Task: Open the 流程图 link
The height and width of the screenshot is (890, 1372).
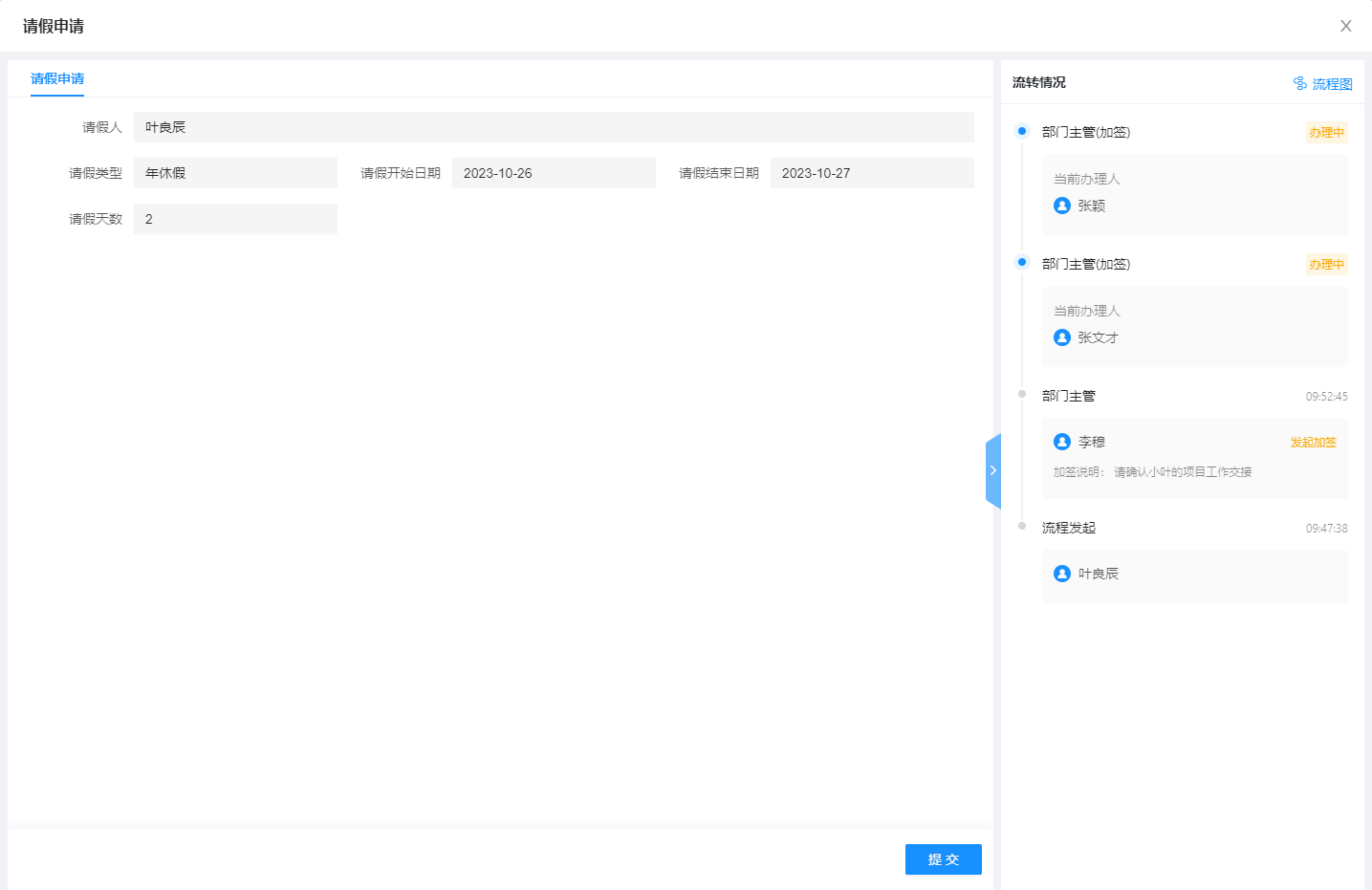Action: [1332, 84]
